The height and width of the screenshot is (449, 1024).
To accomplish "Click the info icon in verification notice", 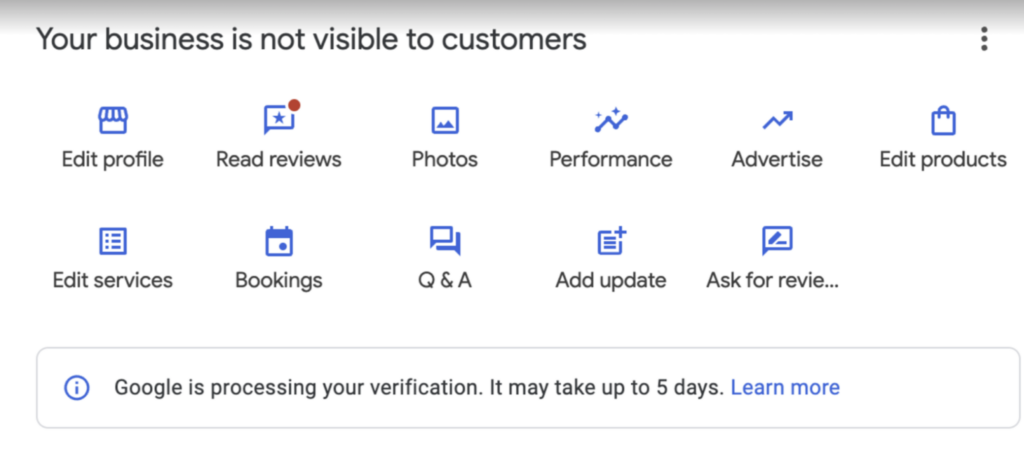I will pyautogui.click(x=77, y=387).
